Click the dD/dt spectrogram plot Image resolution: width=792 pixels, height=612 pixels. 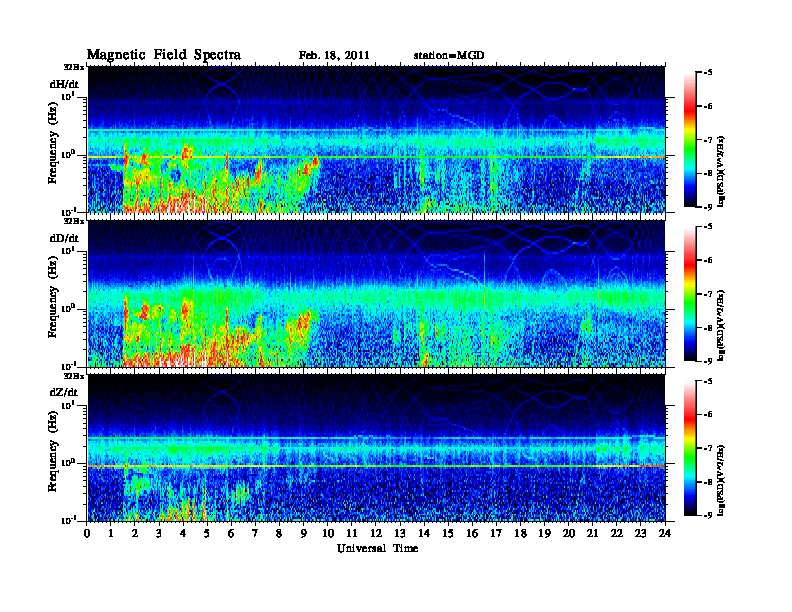tap(376, 293)
